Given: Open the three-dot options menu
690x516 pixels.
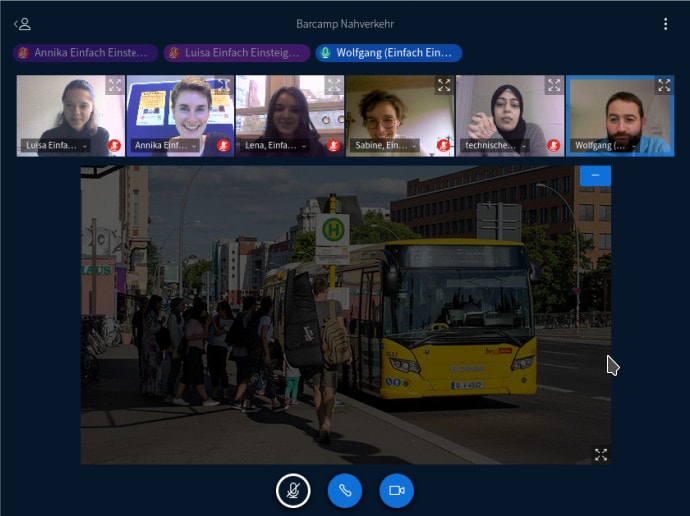Looking at the screenshot, I should pyautogui.click(x=666, y=24).
